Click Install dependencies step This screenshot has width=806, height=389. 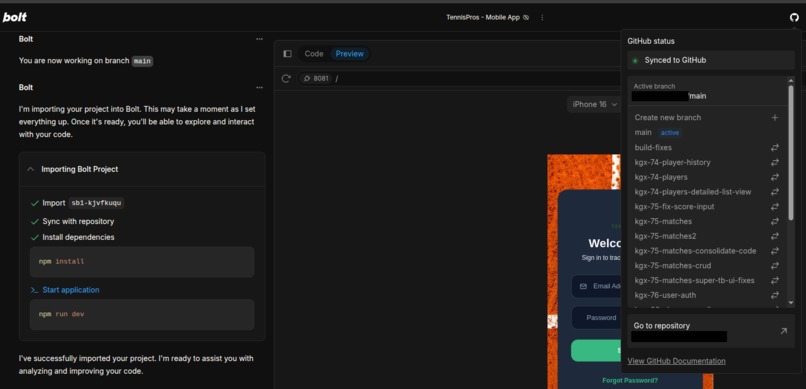(78, 237)
